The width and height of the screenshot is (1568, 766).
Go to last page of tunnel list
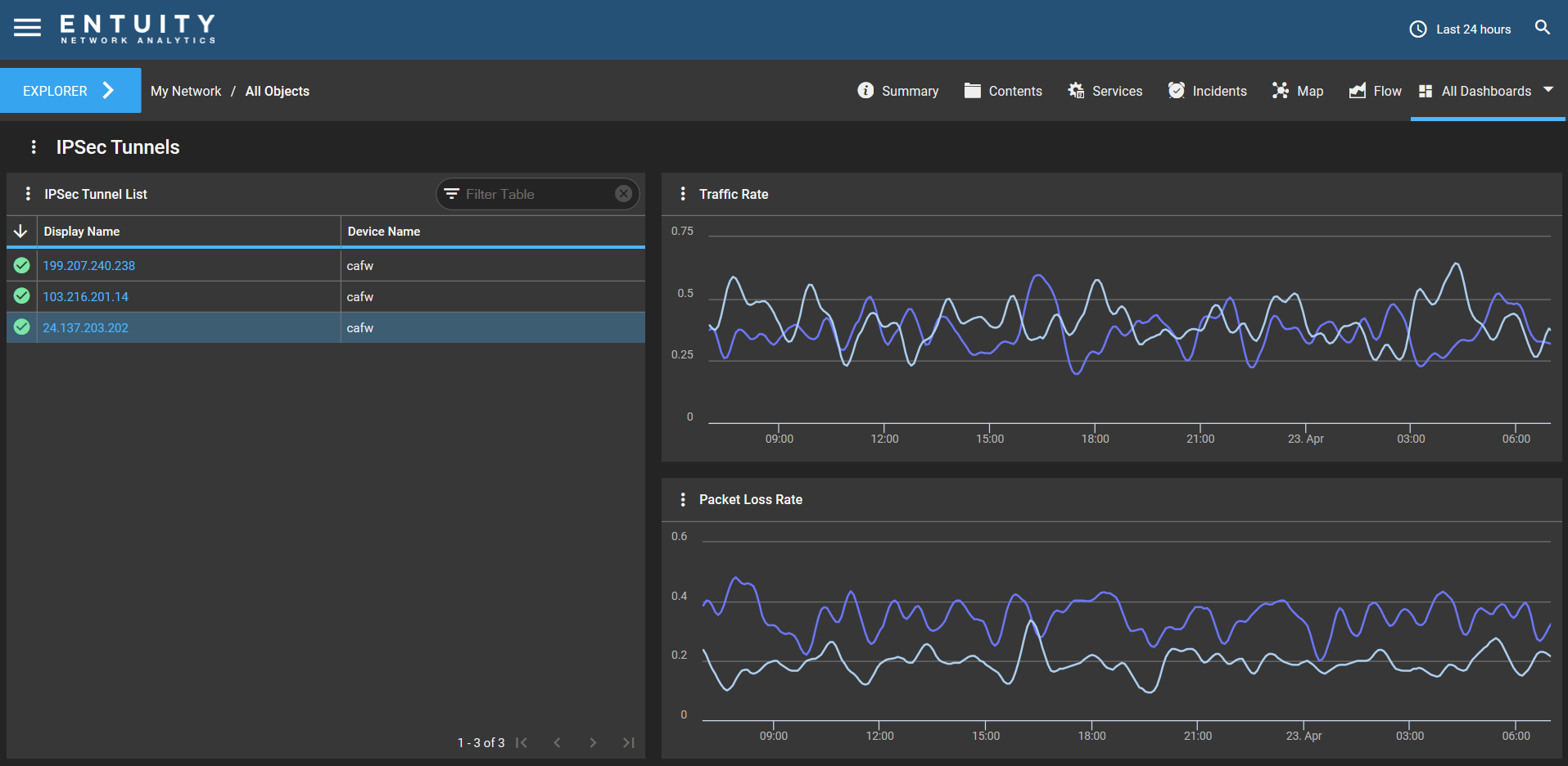(629, 742)
